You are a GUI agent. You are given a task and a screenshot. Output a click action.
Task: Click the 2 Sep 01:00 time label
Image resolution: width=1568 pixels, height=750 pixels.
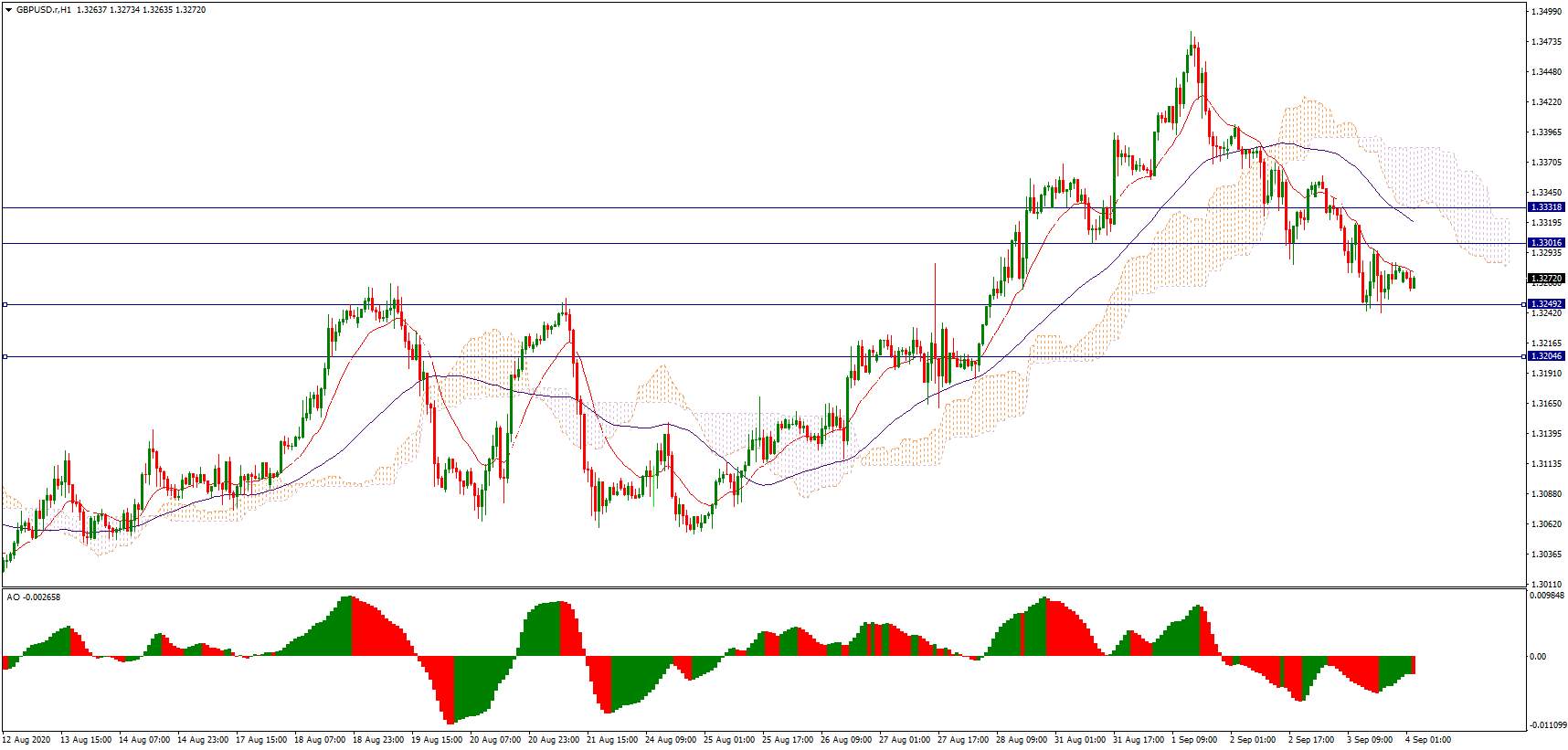point(1253,739)
